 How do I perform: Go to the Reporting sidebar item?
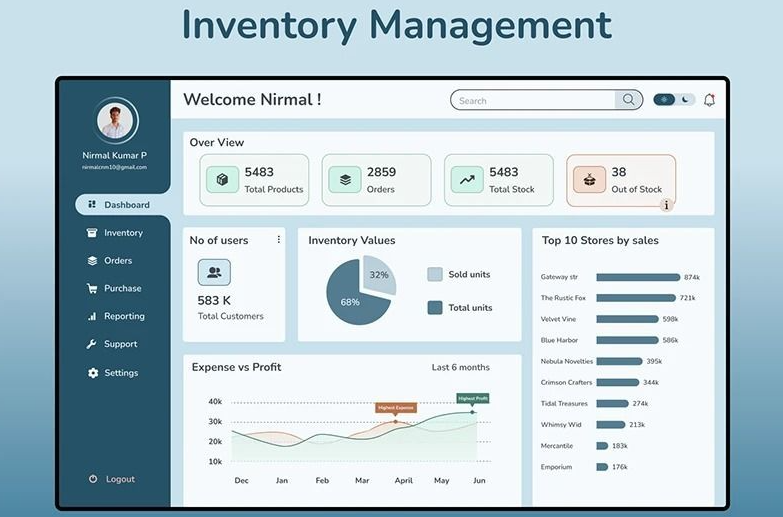click(116, 316)
